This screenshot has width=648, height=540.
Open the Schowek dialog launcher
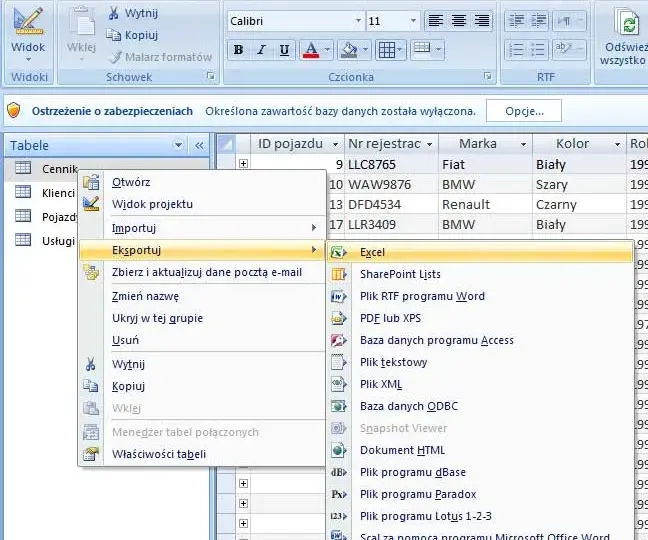[x=211, y=76]
